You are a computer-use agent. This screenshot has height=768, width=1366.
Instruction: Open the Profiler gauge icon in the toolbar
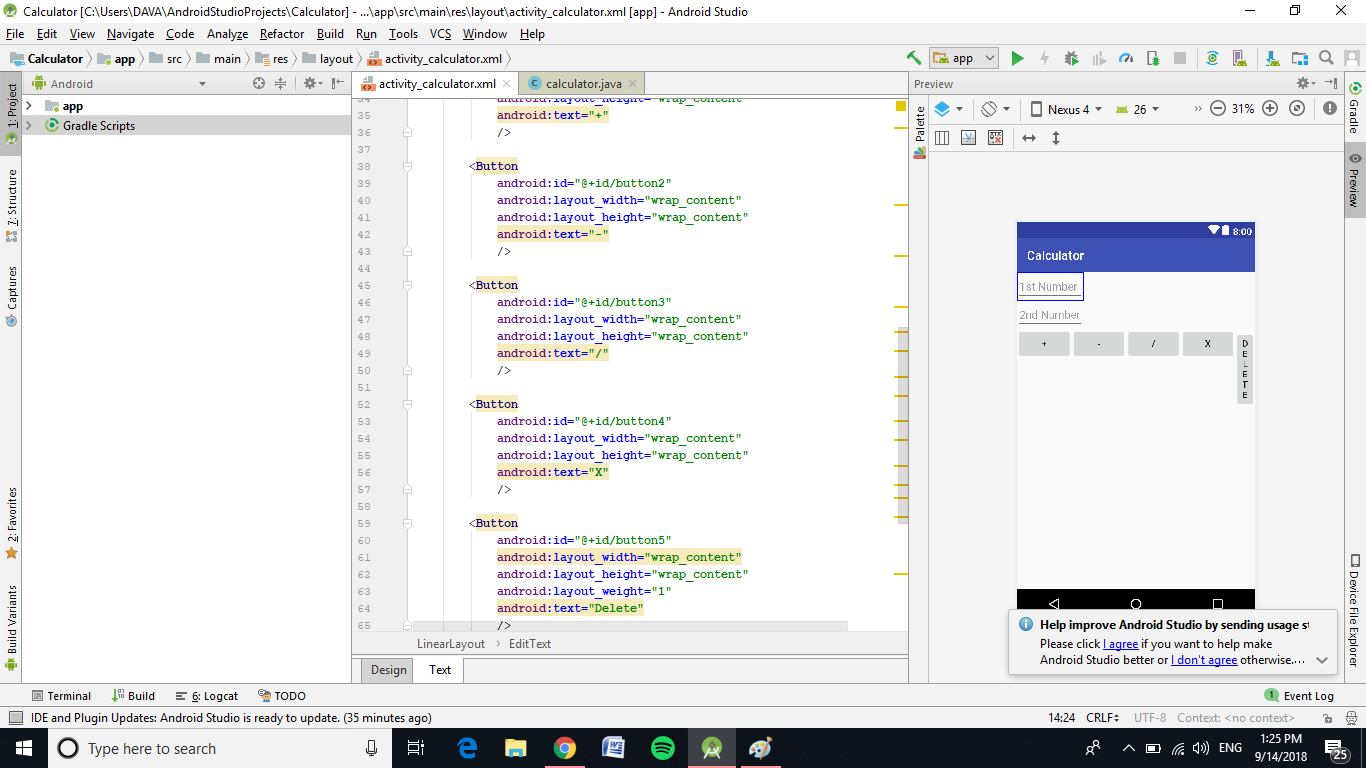pyautogui.click(x=1127, y=58)
